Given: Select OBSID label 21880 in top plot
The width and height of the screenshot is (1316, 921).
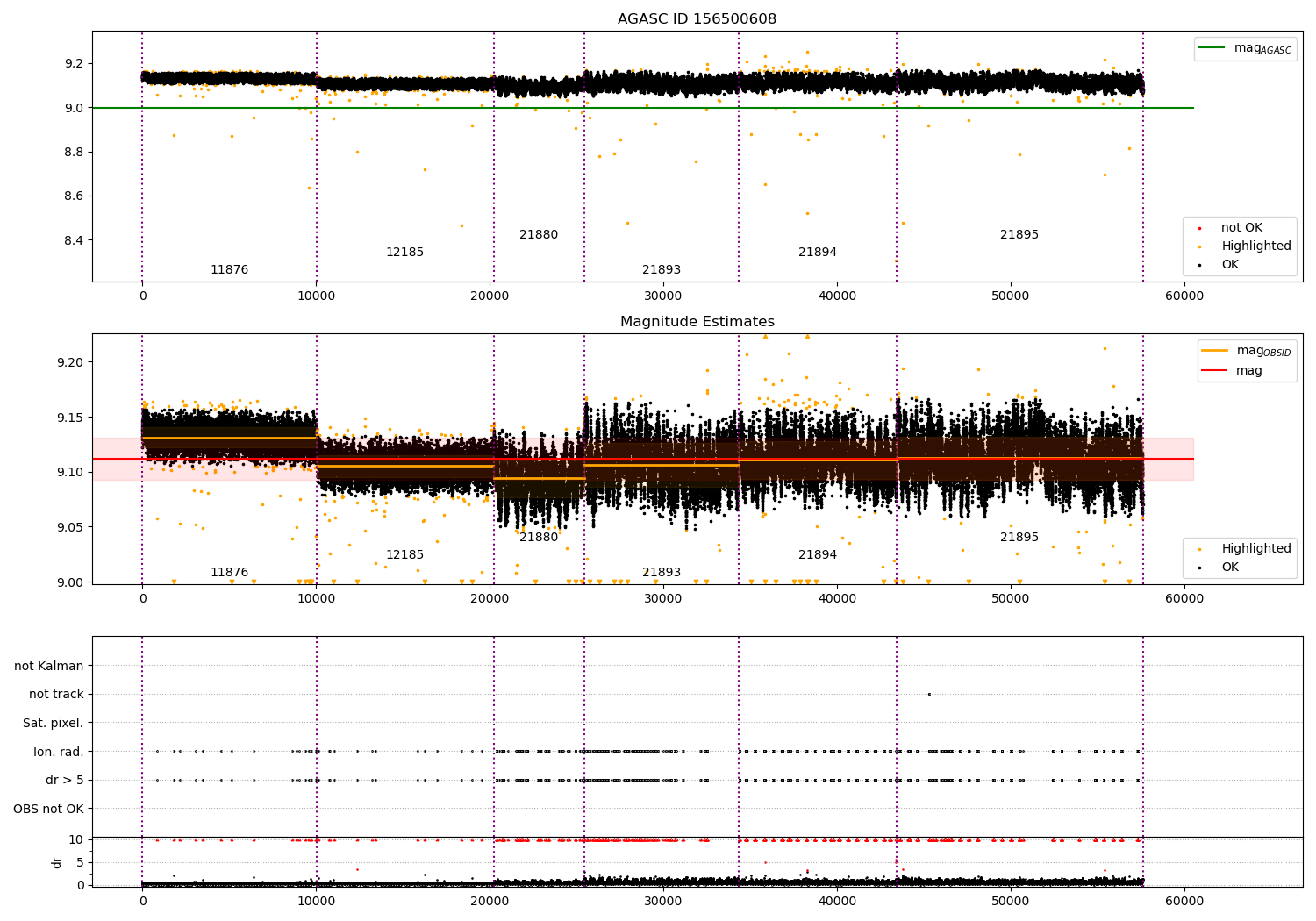Looking at the screenshot, I should tap(539, 235).
